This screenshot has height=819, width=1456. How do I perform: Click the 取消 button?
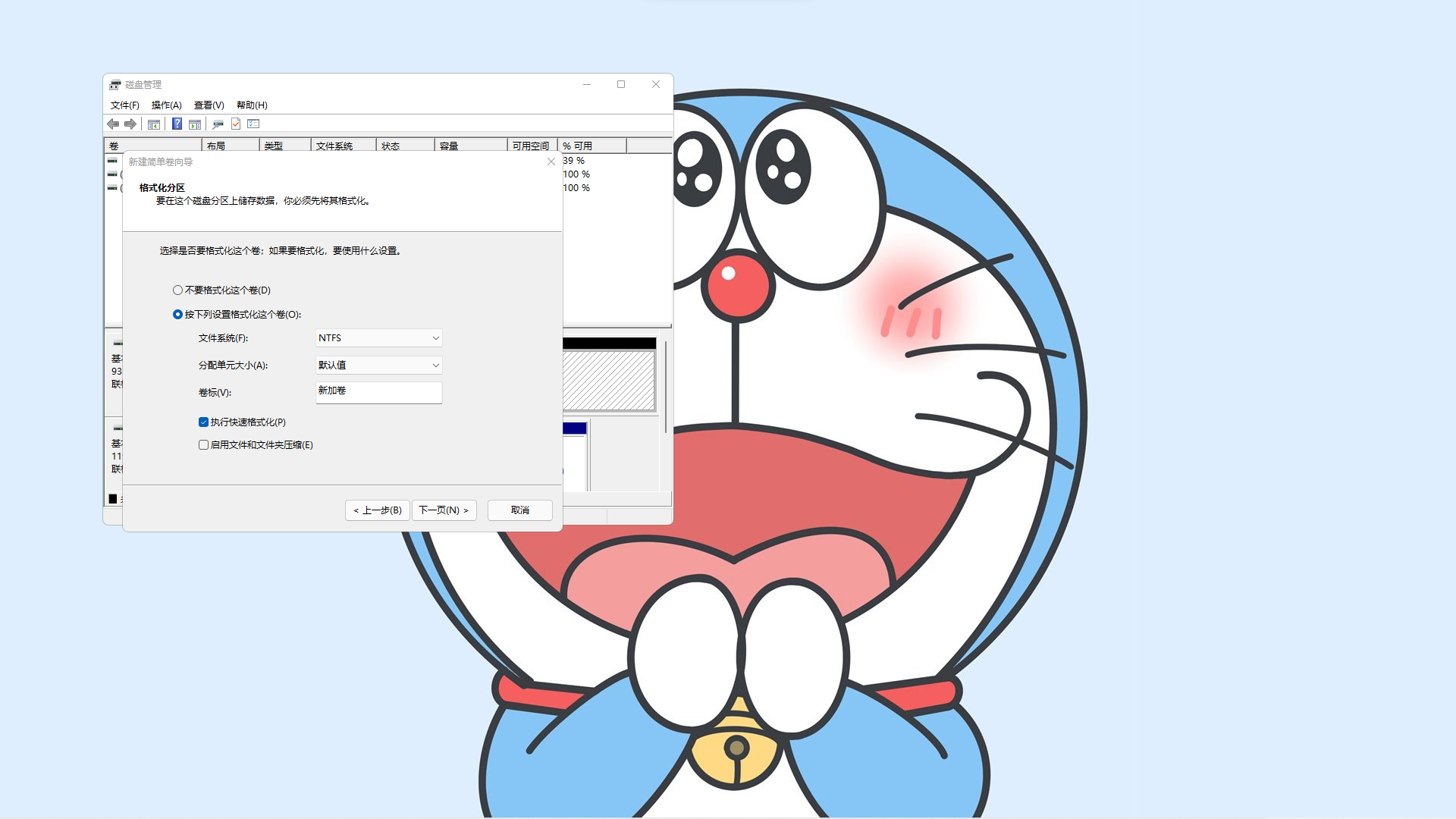(x=519, y=510)
